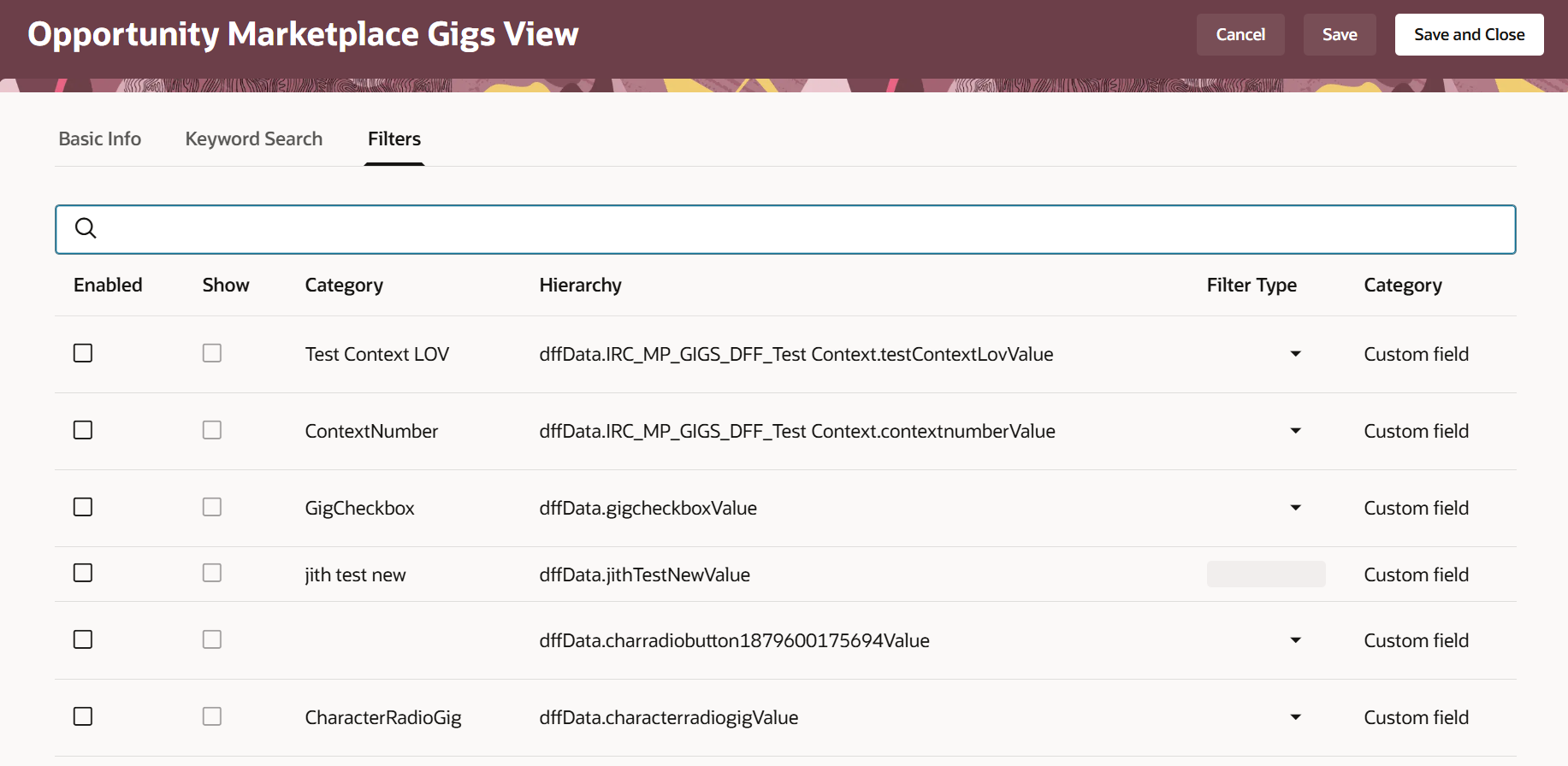Click the Save and Close button

(x=1469, y=34)
